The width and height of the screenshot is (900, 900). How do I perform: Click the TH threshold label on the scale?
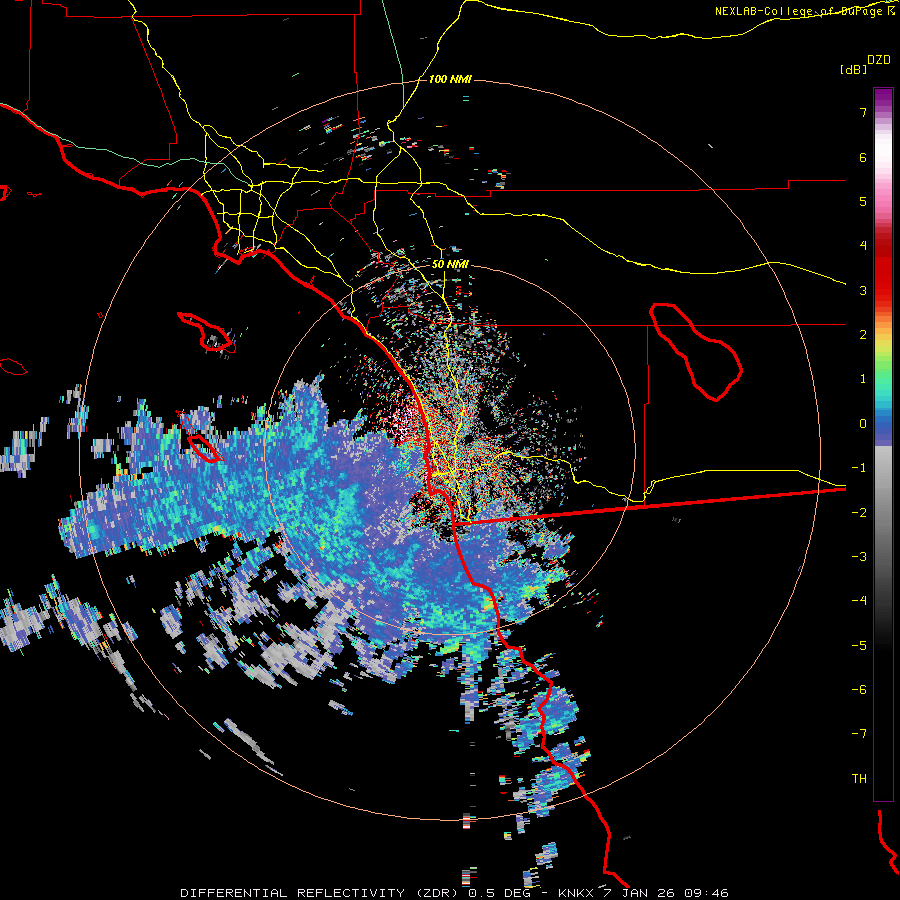tap(859, 779)
